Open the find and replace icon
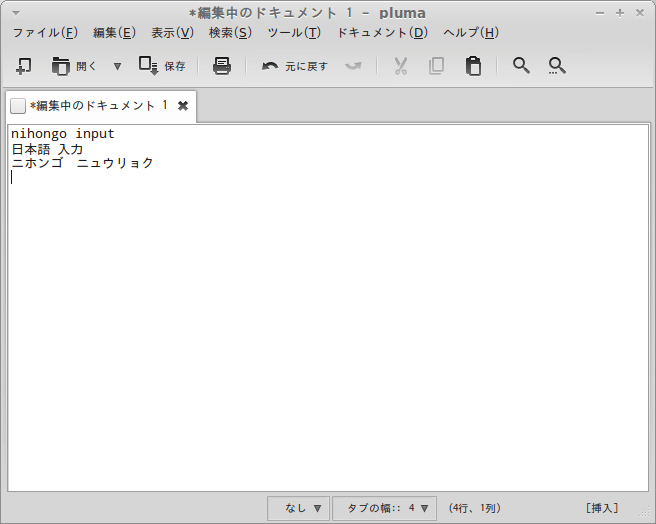The height and width of the screenshot is (524, 656). point(557,66)
